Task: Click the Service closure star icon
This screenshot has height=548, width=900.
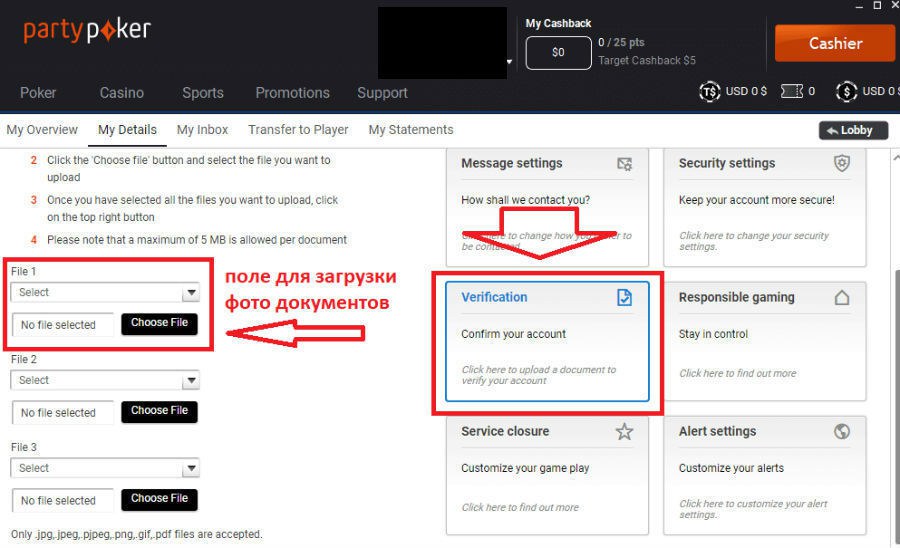Action: (x=625, y=432)
